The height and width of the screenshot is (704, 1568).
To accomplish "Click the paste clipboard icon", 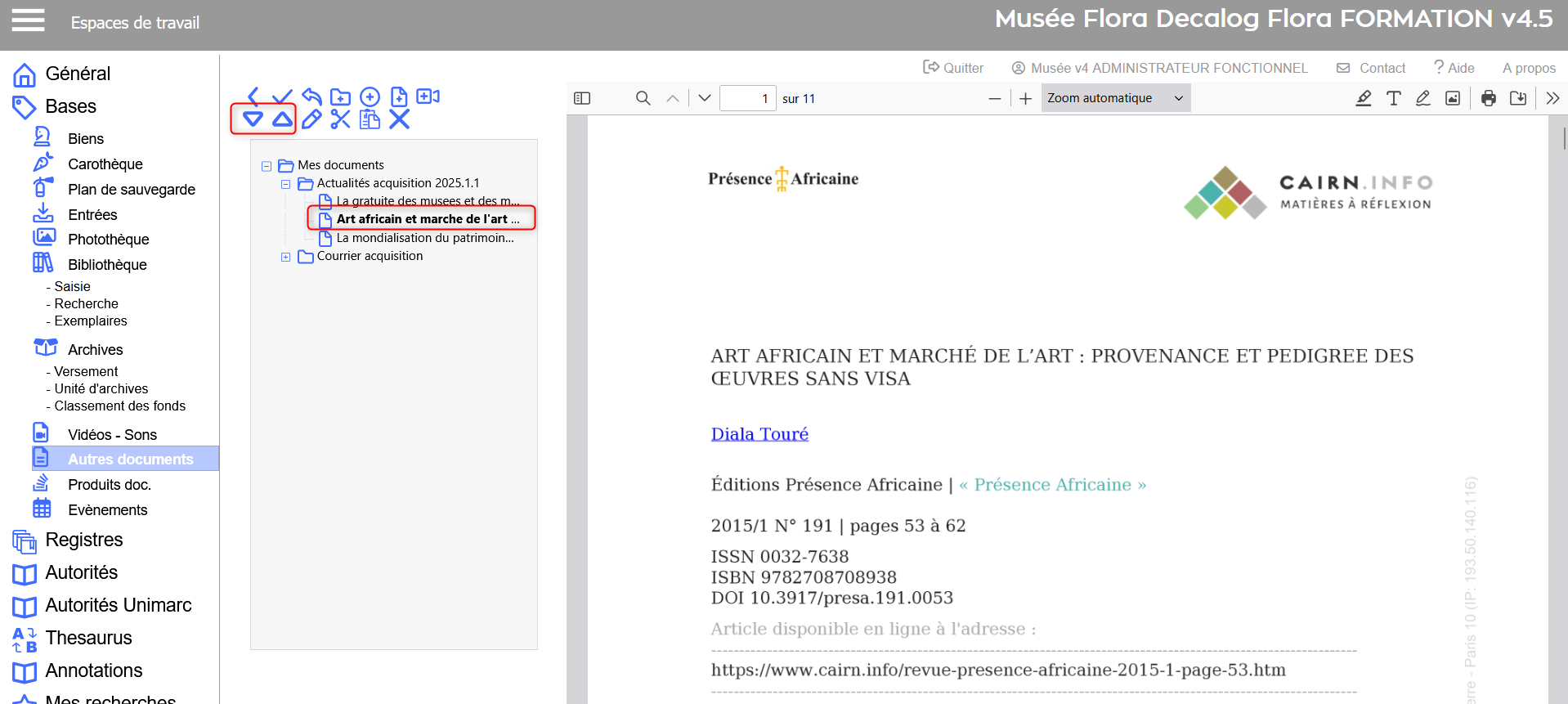I will pyautogui.click(x=370, y=119).
